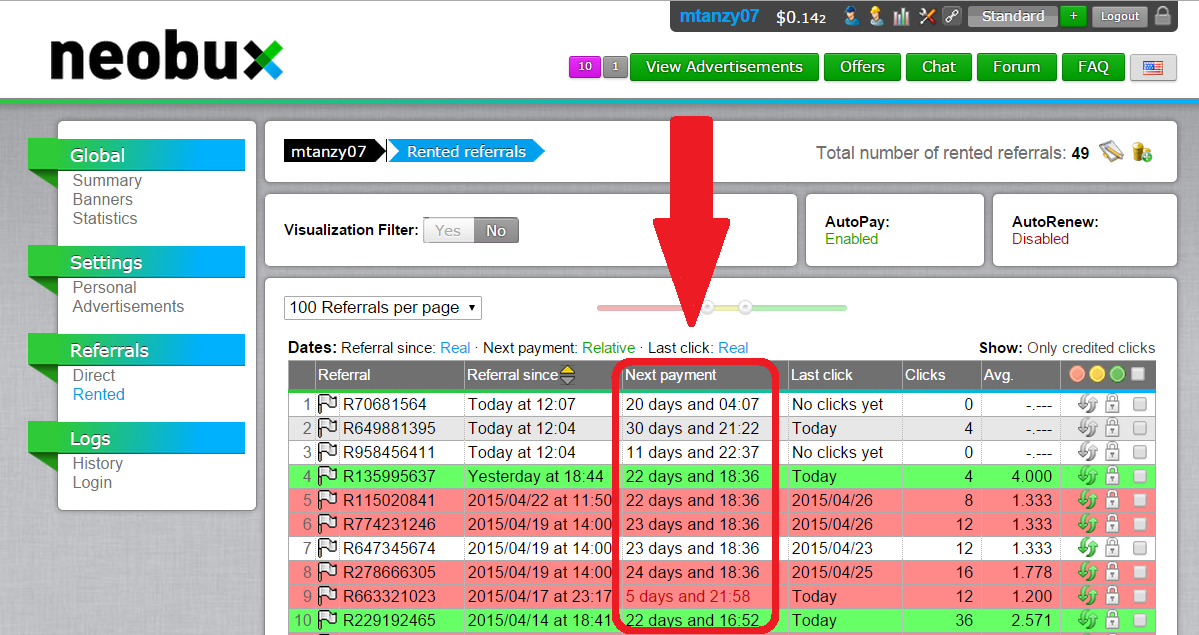1199x635 pixels.
Task: Tick the checkbox for referral R663321023
Action: pyautogui.click(x=1139, y=595)
